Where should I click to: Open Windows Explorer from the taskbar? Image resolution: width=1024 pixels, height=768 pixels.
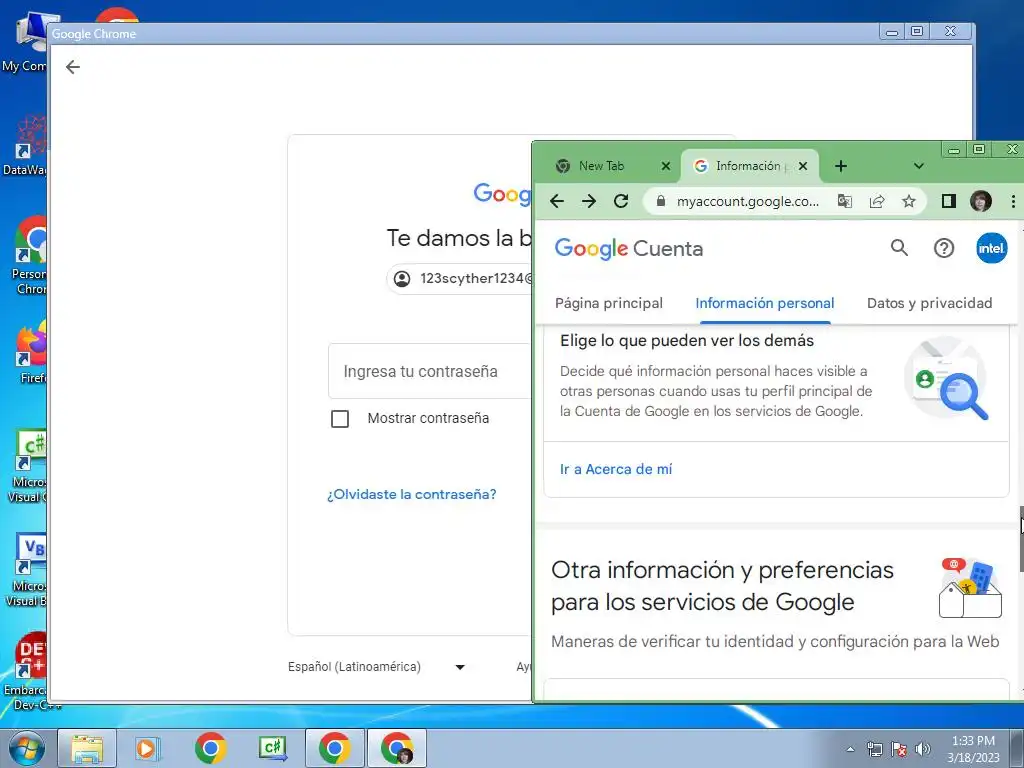click(x=87, y=748)
